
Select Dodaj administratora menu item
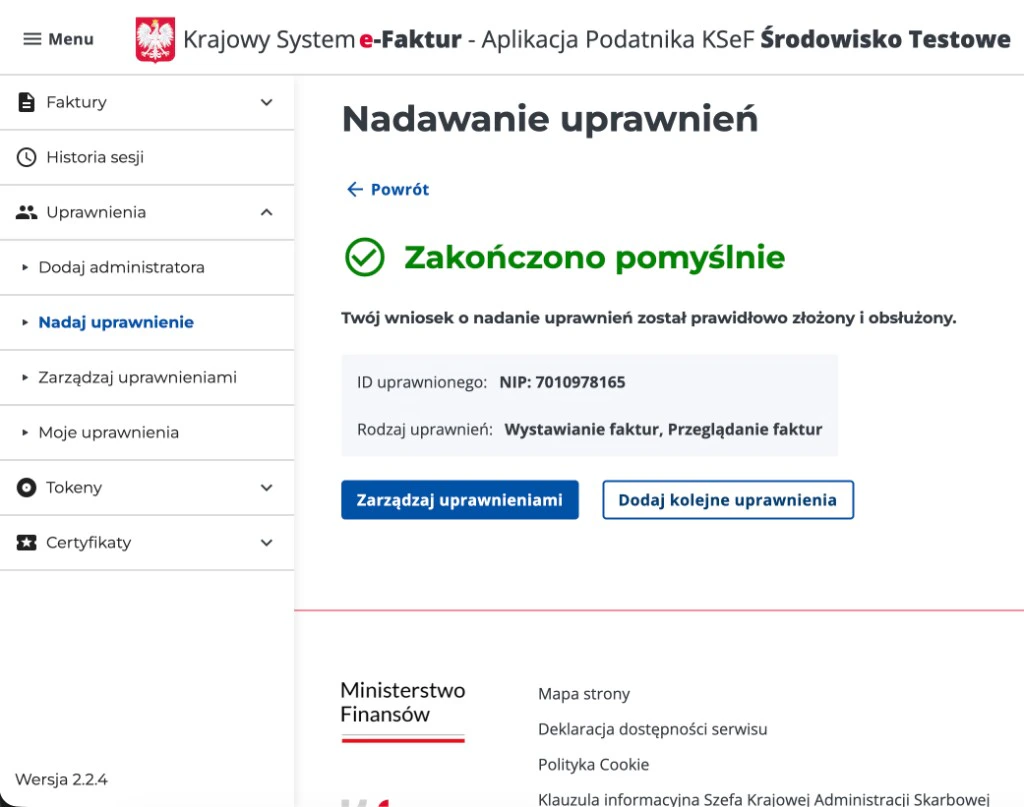point(147,268)
